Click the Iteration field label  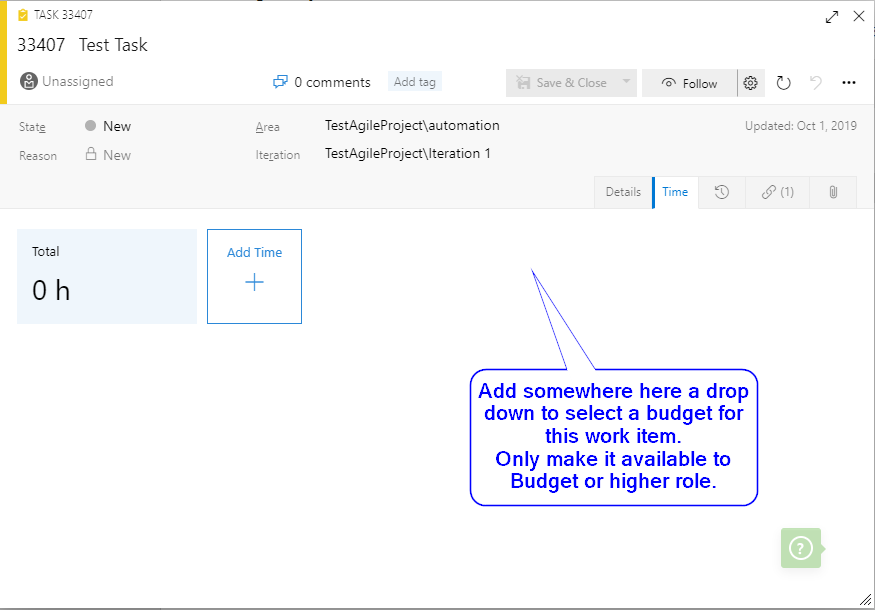(278, 155)
